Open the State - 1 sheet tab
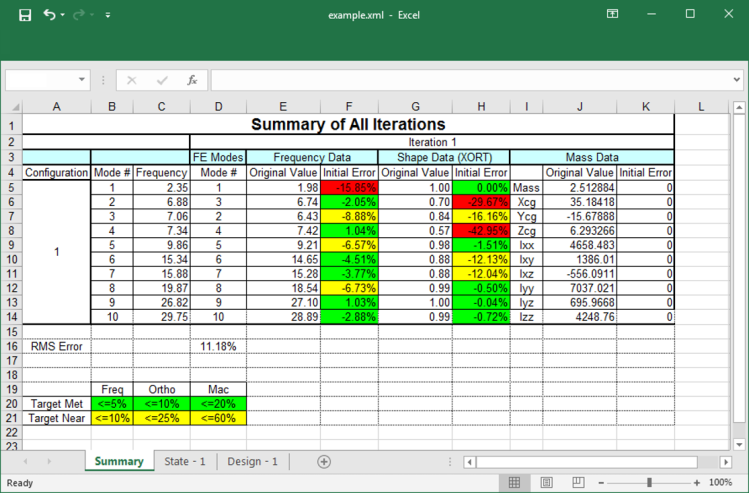The width and height of the screenshot is (749, 493). coord(184,461)
